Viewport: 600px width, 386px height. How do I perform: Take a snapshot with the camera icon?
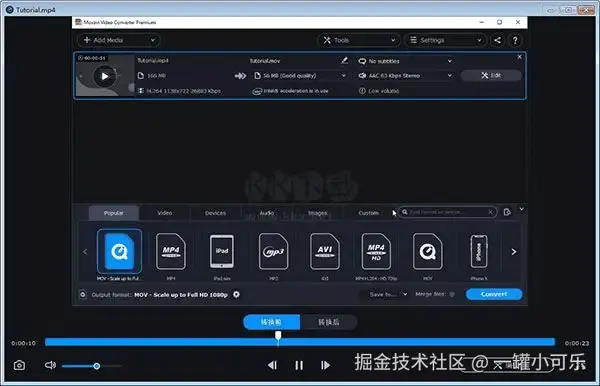20,365
